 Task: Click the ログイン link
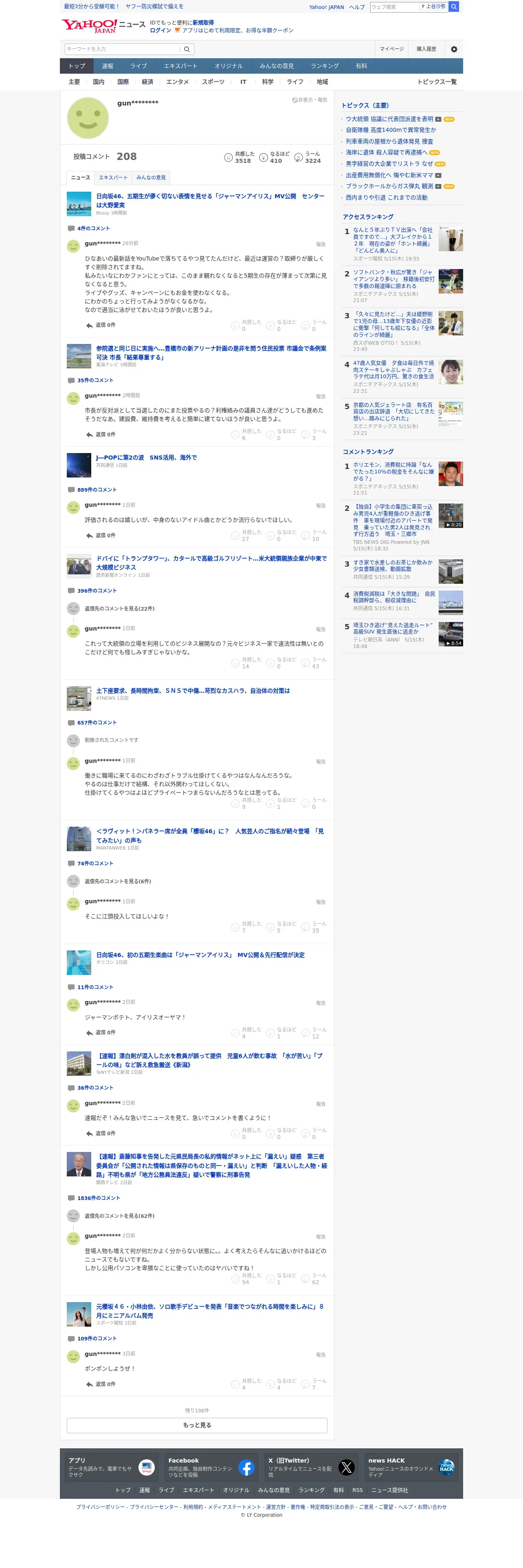160,31
